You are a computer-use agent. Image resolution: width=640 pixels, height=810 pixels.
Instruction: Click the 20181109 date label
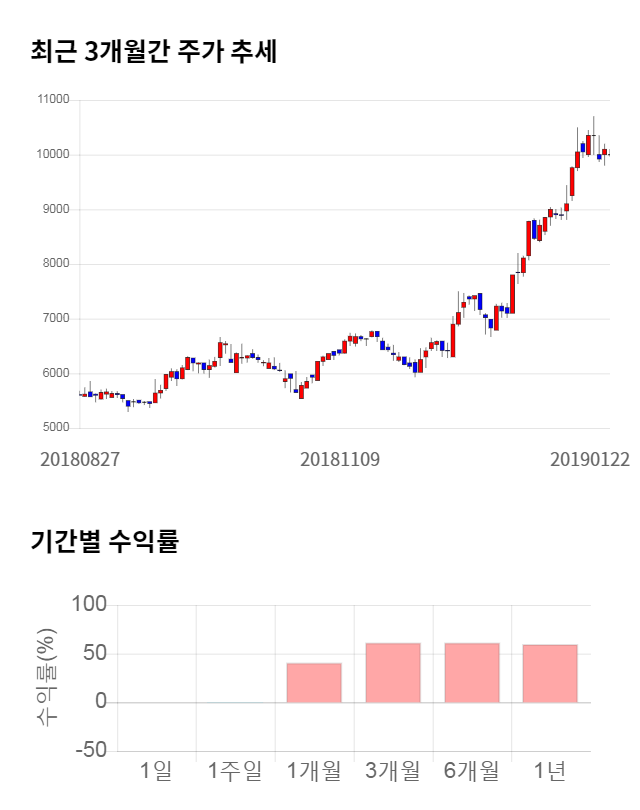(340, 459)
